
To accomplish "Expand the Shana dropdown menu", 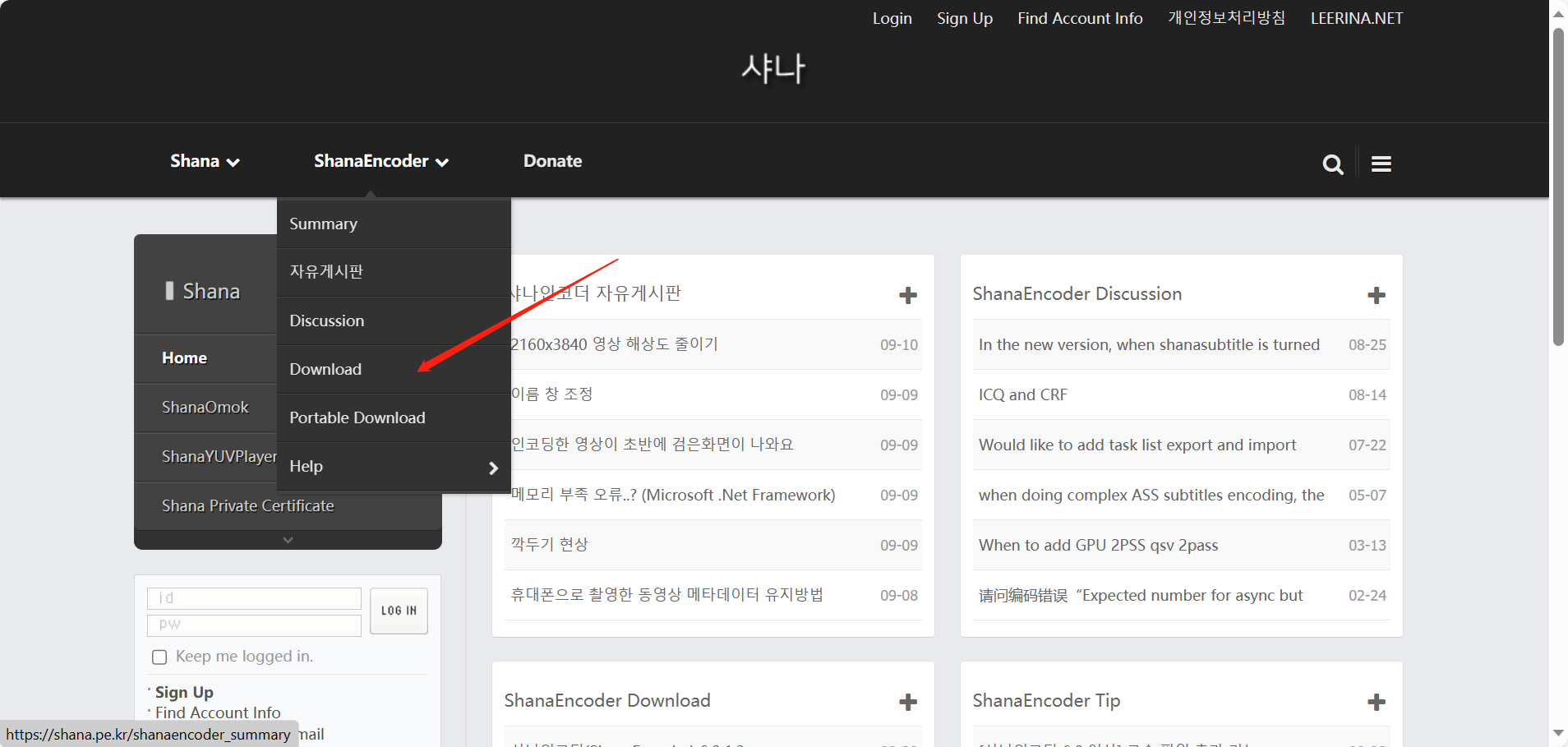I will tap(205, 161).
